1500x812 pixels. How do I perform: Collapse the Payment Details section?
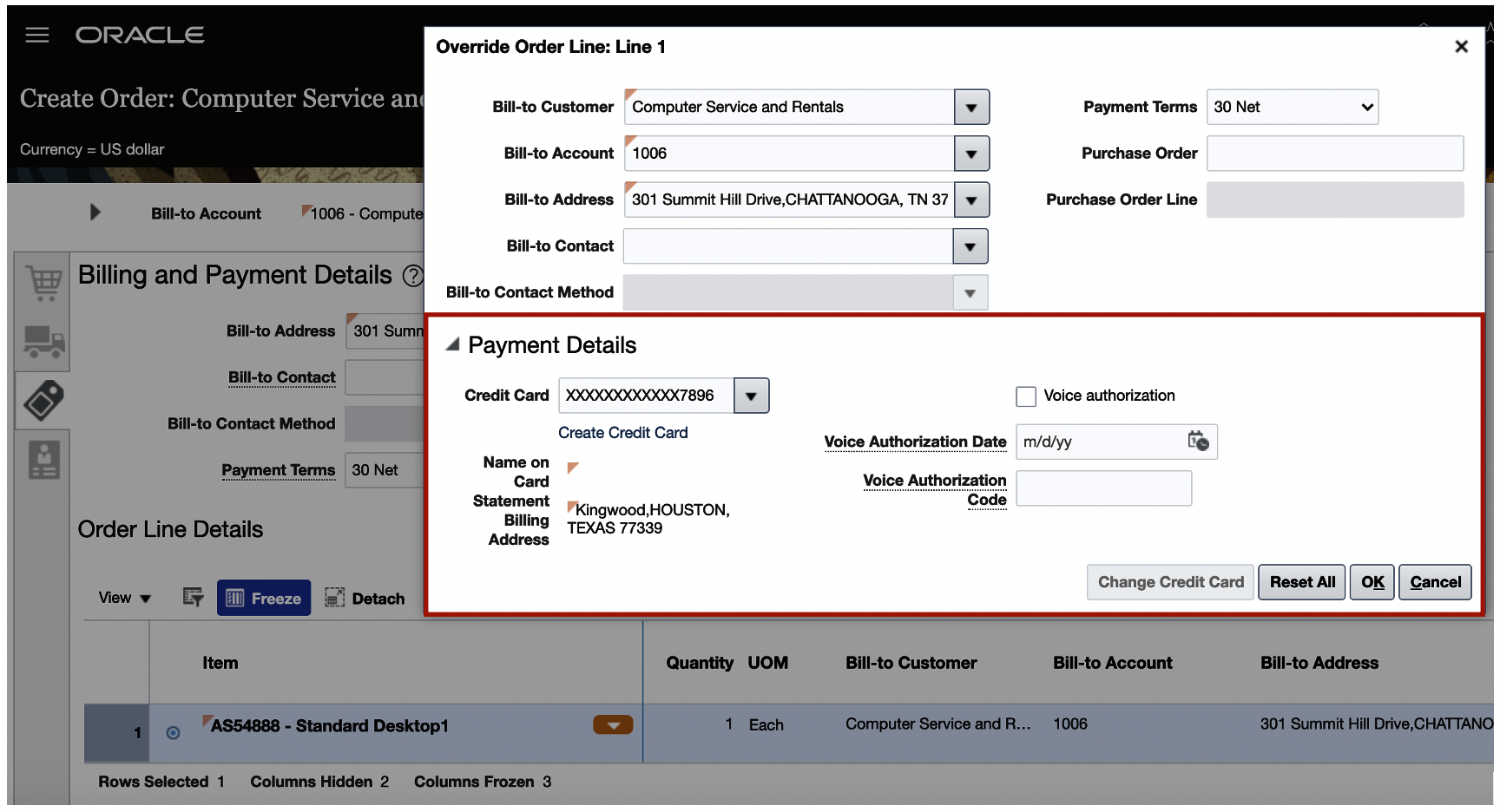click(x=452, y=344)
